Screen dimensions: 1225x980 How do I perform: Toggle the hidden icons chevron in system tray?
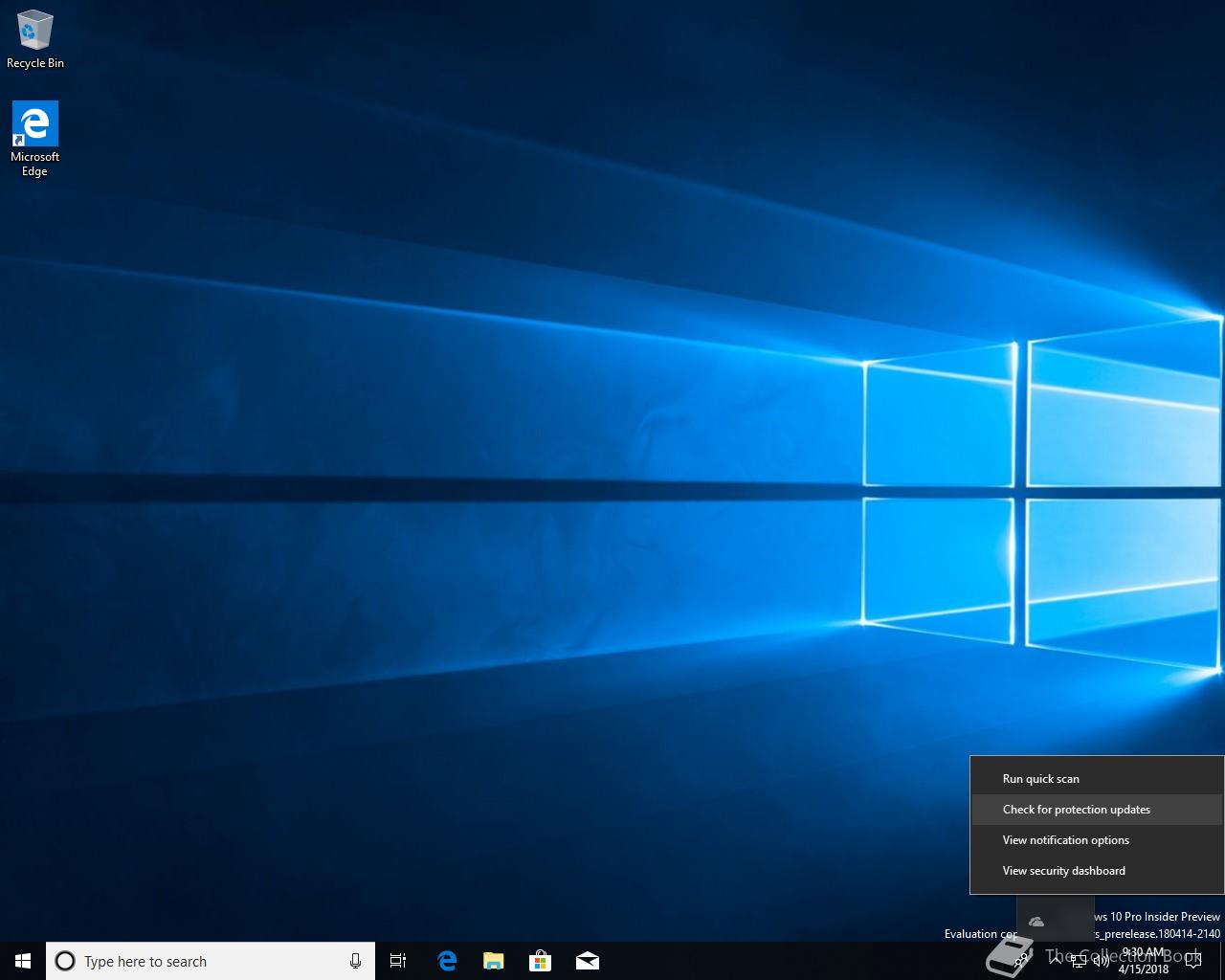tap(1056, 961)
